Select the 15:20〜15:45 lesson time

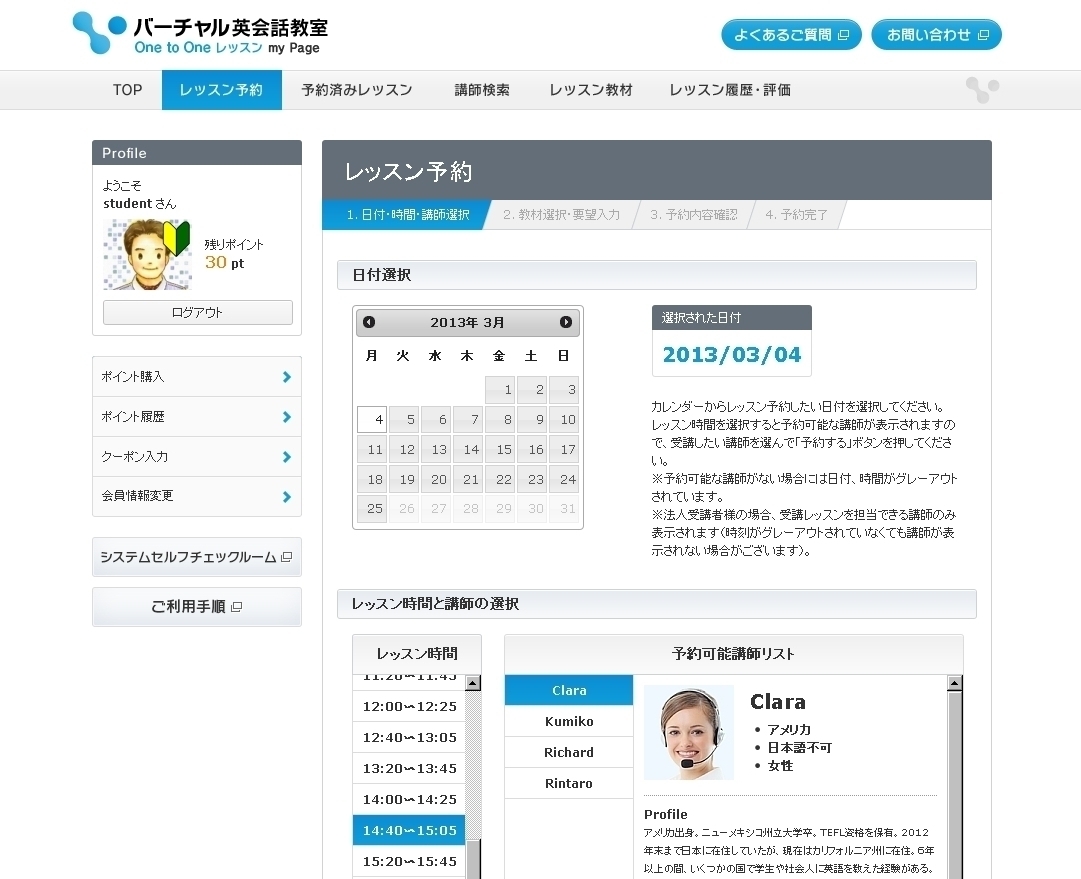410,862
